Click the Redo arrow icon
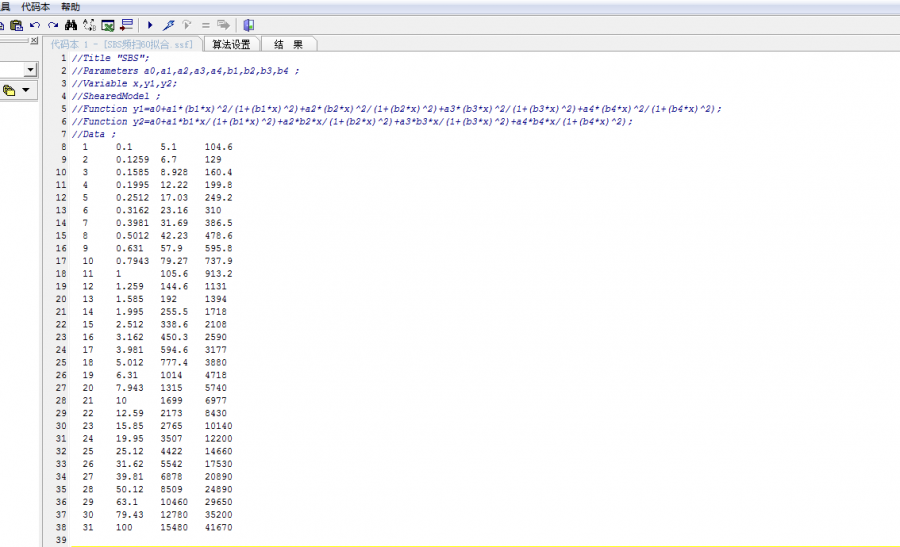The height and width of the screenshot is (547, 900). pyautogui.click(x=53, y=25)
